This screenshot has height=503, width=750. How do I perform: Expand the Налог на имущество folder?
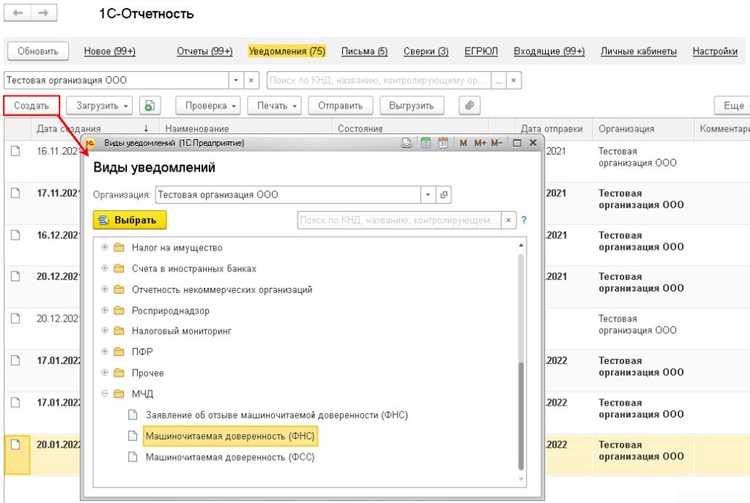(x=105, y=247)
